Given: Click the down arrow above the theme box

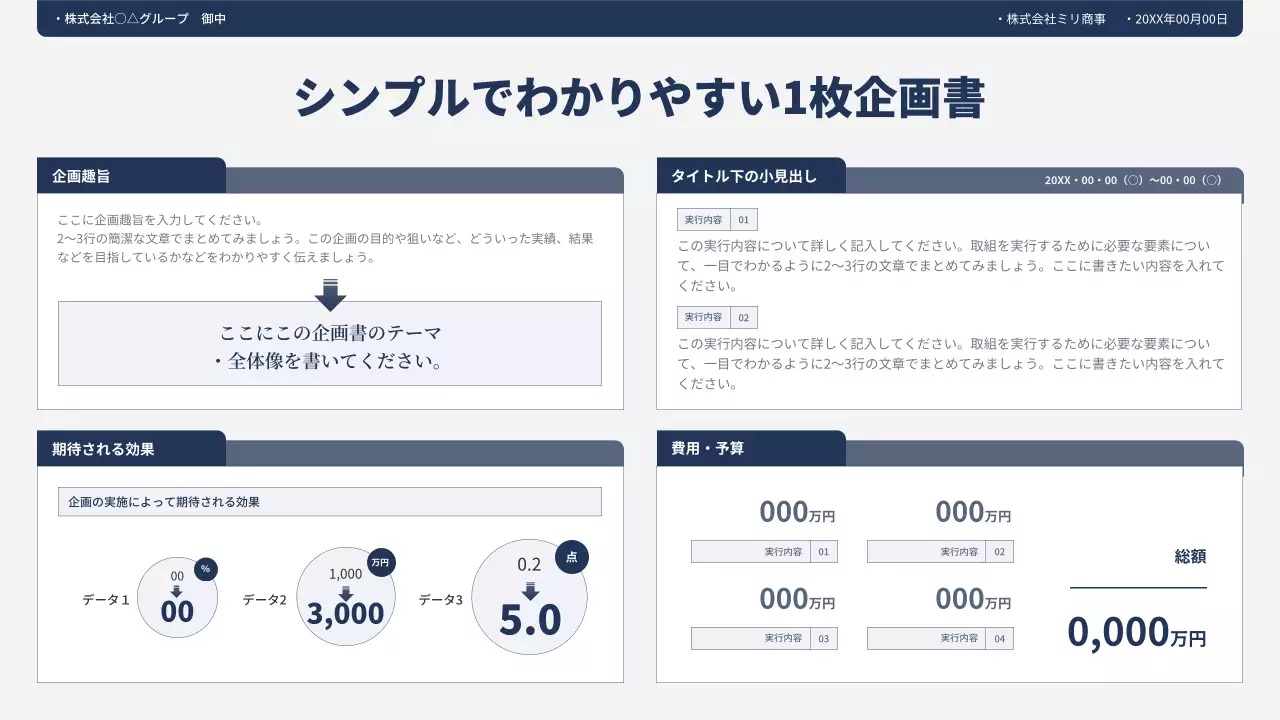Looking at the screenshot, I should [330, 295].
